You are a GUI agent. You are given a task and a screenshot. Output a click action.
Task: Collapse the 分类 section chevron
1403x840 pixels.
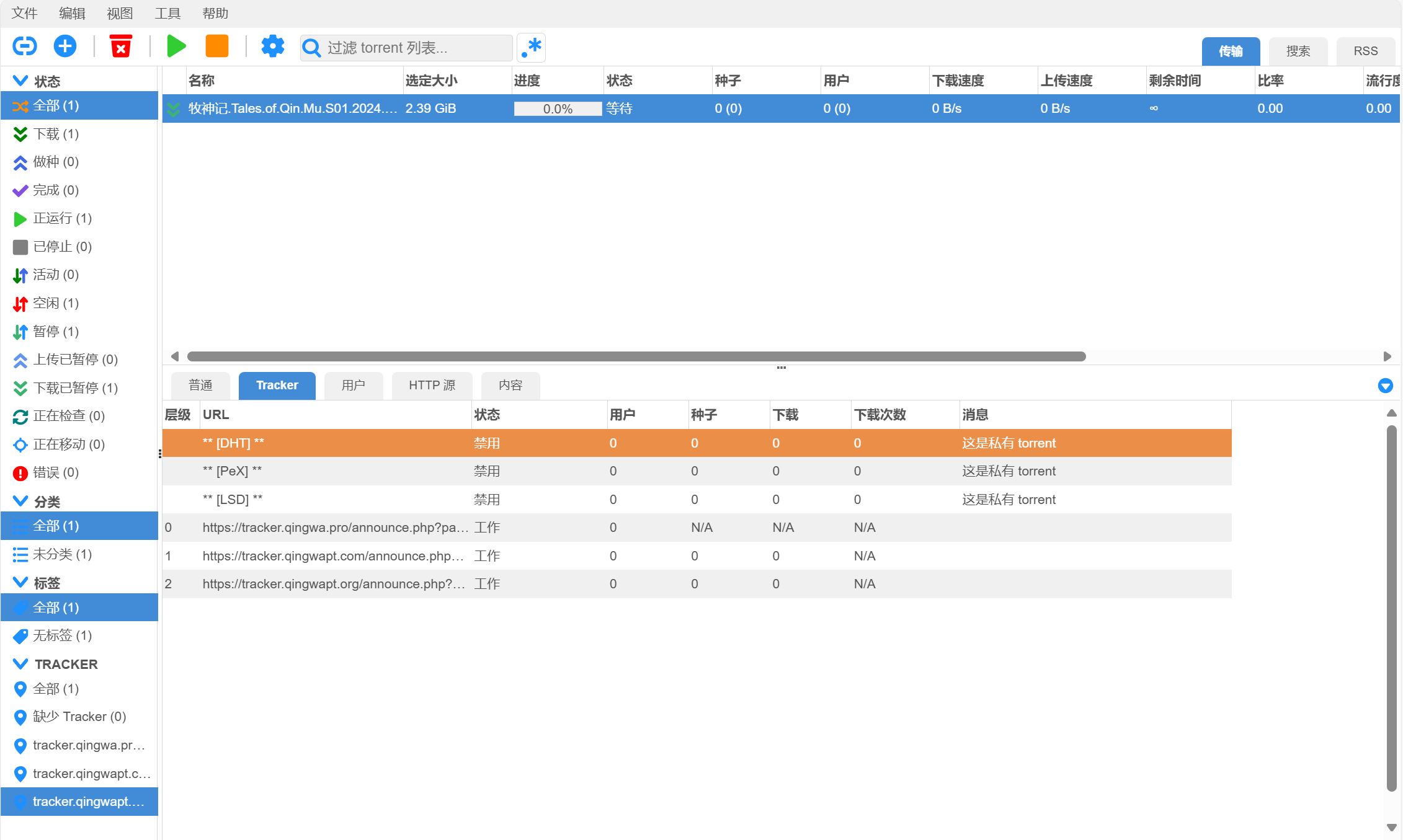pos(20,501)
